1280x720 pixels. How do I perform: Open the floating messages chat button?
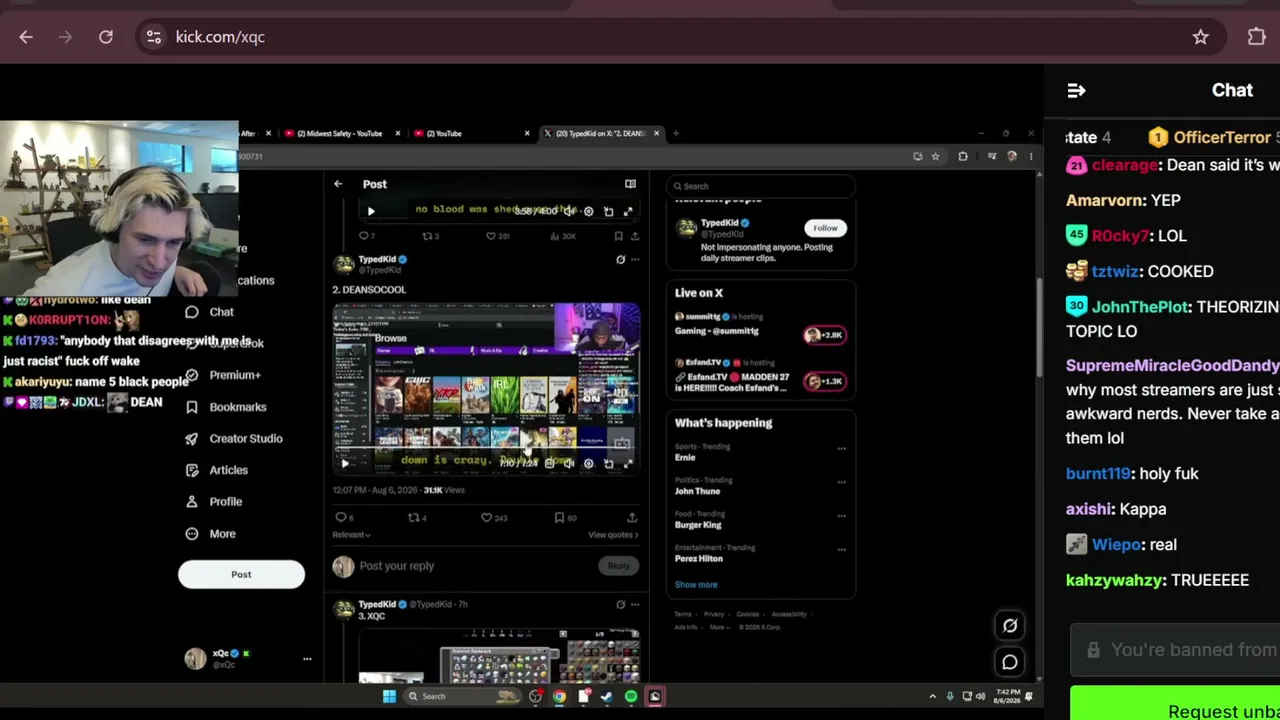pos(1010,662)
